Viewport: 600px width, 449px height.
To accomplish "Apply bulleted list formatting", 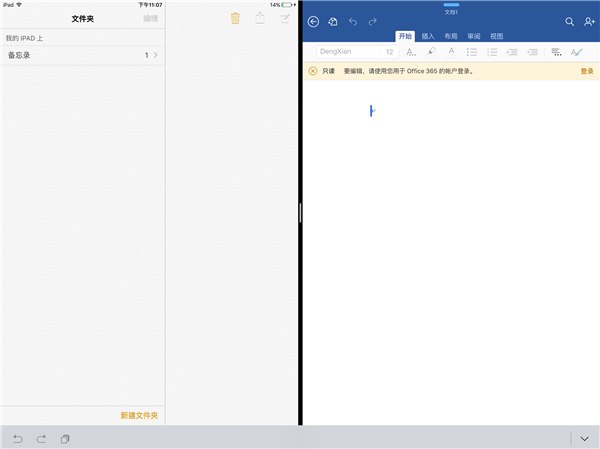I will pos(472,52).
